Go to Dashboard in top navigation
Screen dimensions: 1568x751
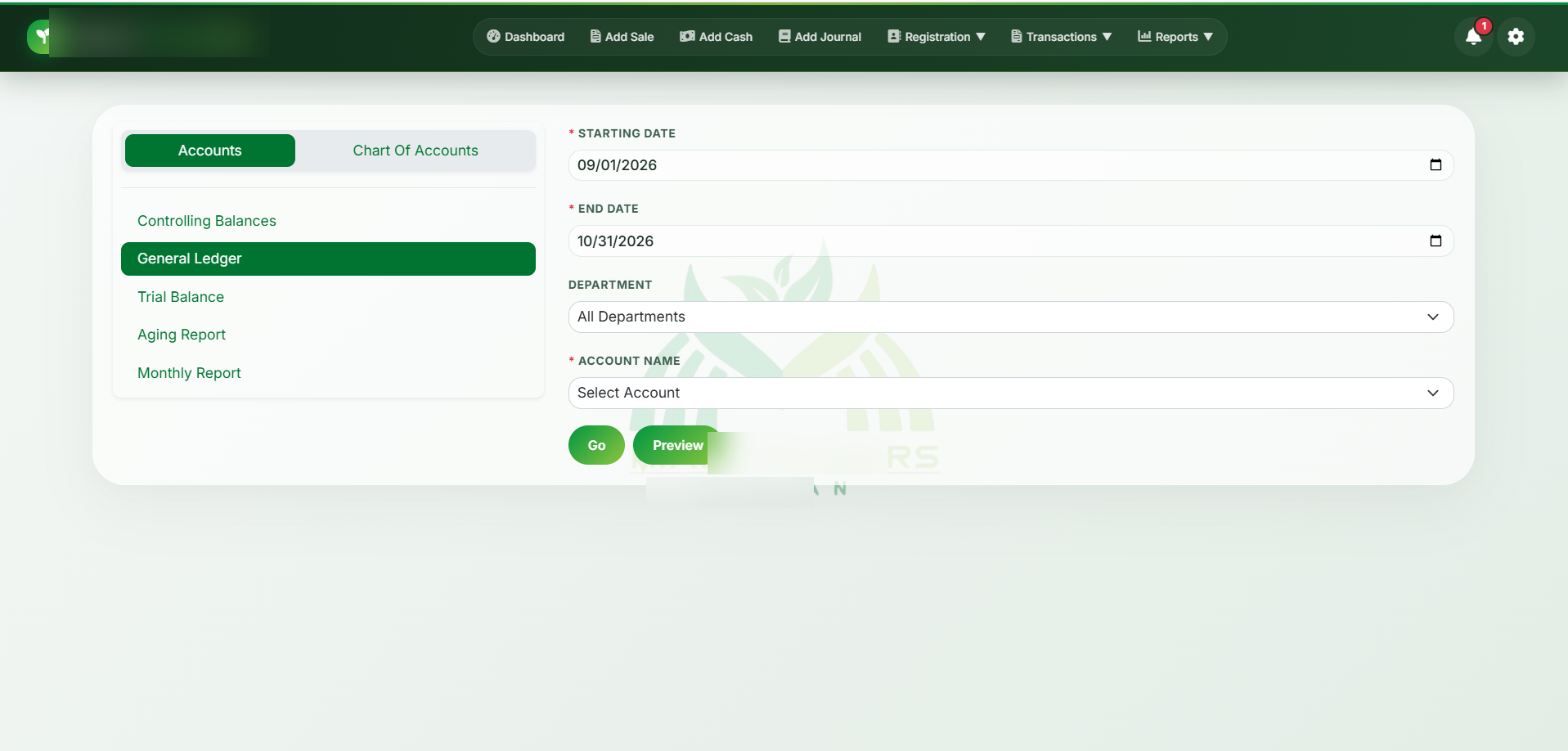(525, 37)
